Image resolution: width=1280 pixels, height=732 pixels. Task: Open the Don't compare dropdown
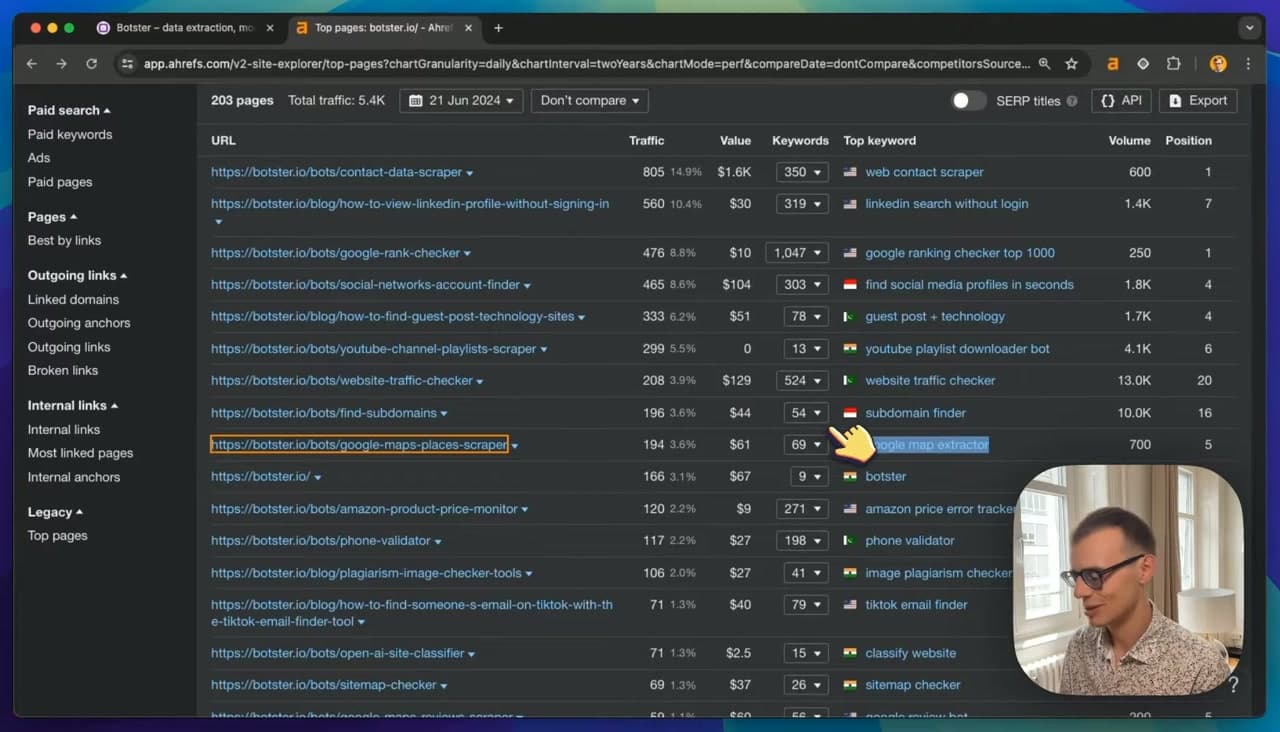tap(589, 100)
